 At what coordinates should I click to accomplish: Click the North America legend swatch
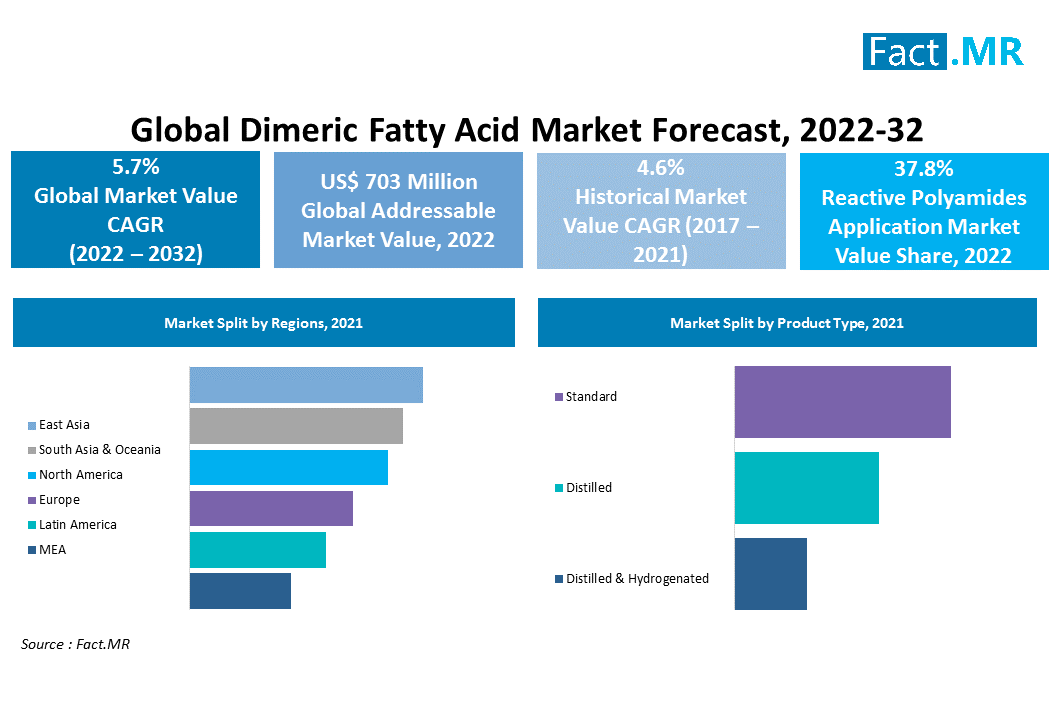click(x=32, y=476)
